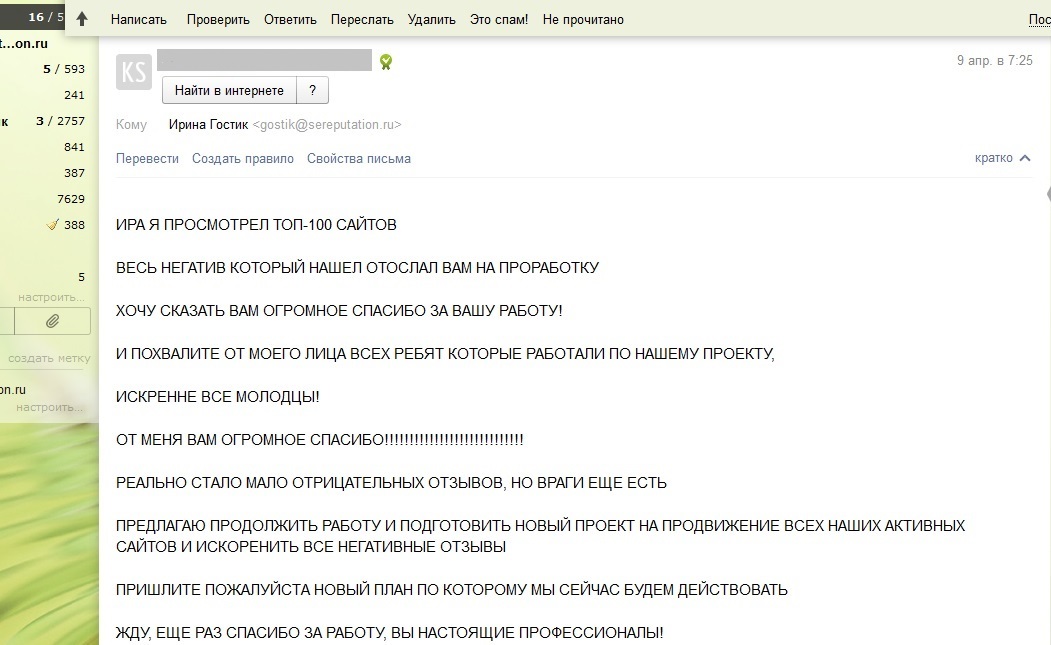Open the Перевести translate link
1051x645 pixels.
[147, 158]
